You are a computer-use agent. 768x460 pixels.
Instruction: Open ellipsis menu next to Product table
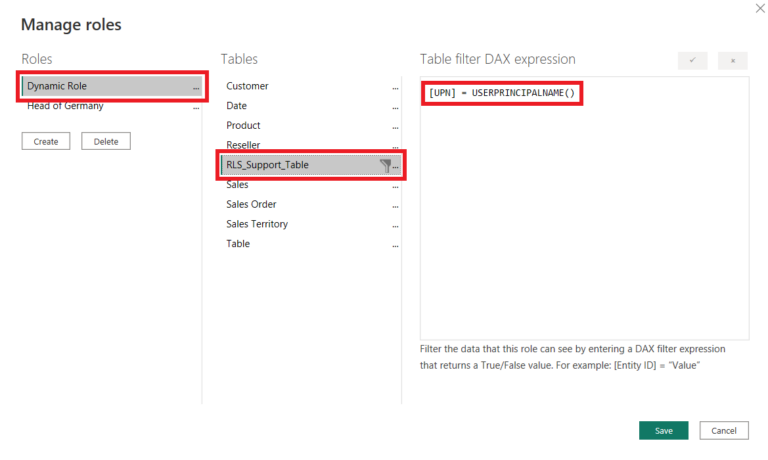[396, 127]
